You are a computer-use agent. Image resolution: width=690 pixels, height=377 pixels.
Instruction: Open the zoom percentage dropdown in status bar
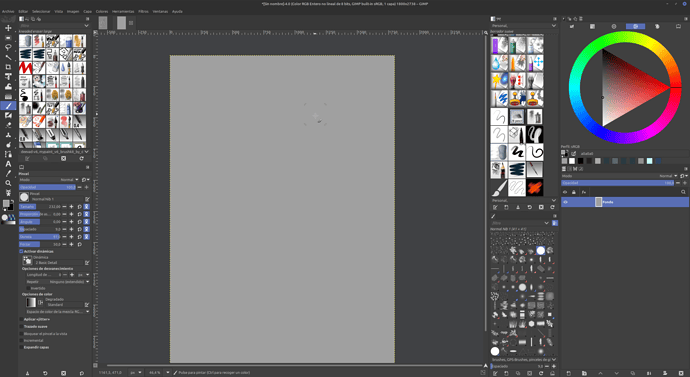167,373
